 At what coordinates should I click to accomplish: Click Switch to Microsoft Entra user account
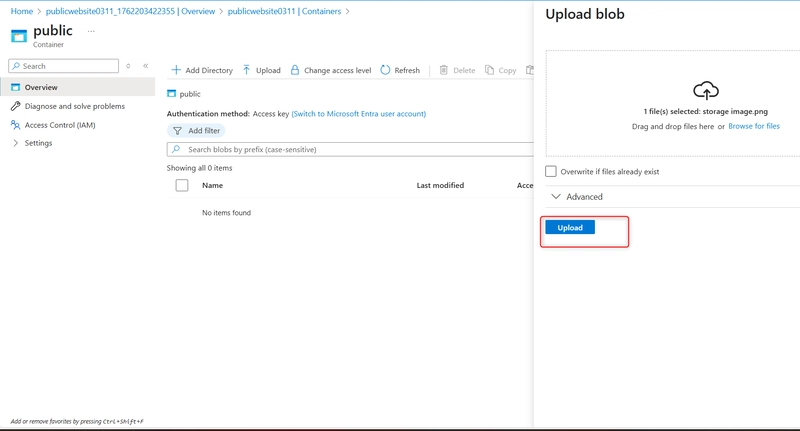358,114
